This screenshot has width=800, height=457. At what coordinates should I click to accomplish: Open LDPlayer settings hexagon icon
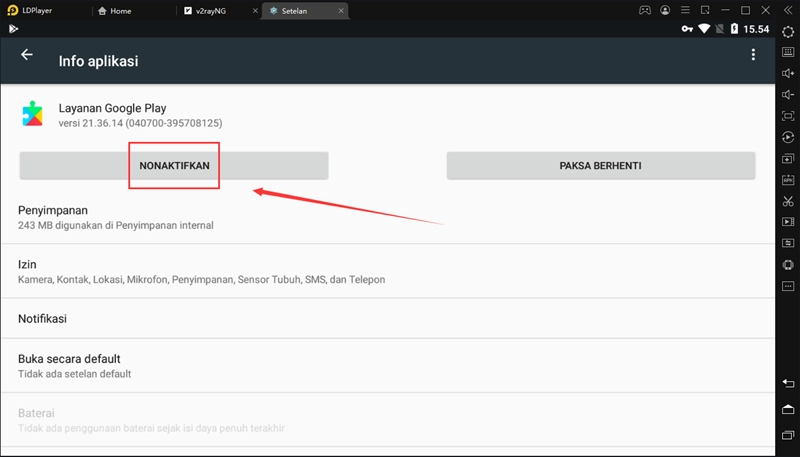788,31
